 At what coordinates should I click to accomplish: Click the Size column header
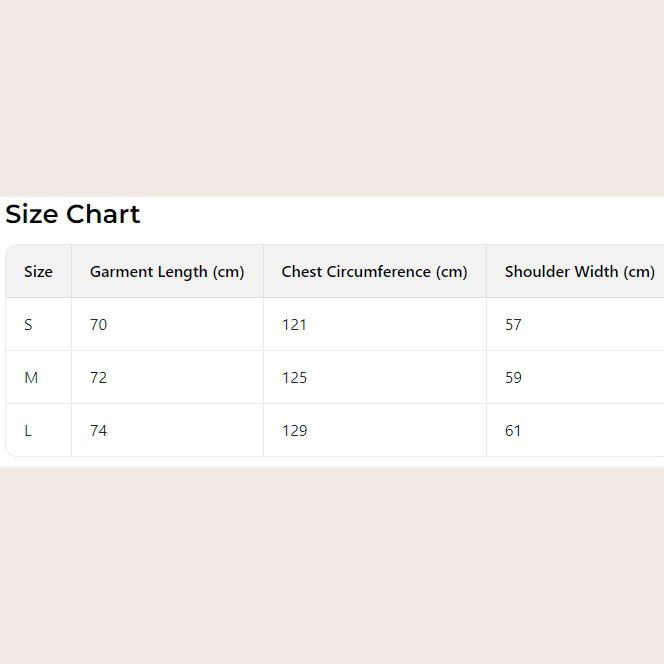tap(38, 272)
